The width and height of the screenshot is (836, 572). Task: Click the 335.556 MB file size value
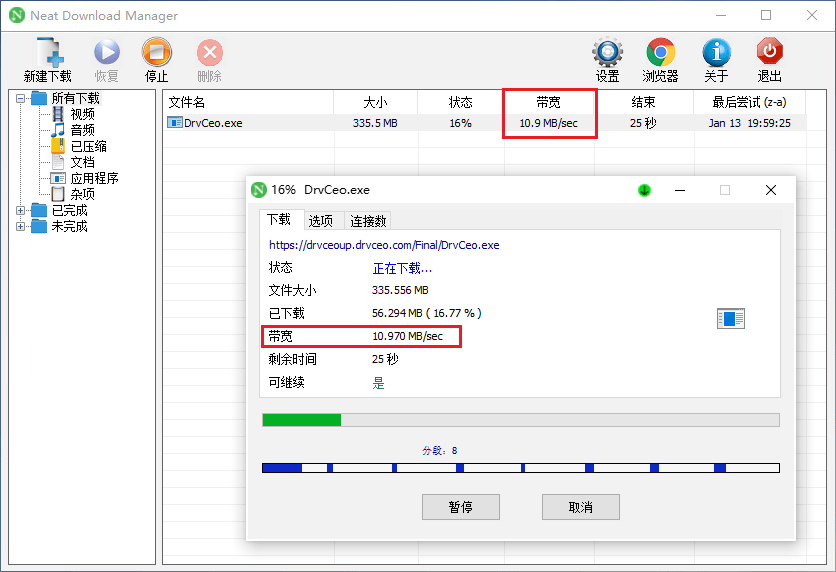click(x=400, y=290)
